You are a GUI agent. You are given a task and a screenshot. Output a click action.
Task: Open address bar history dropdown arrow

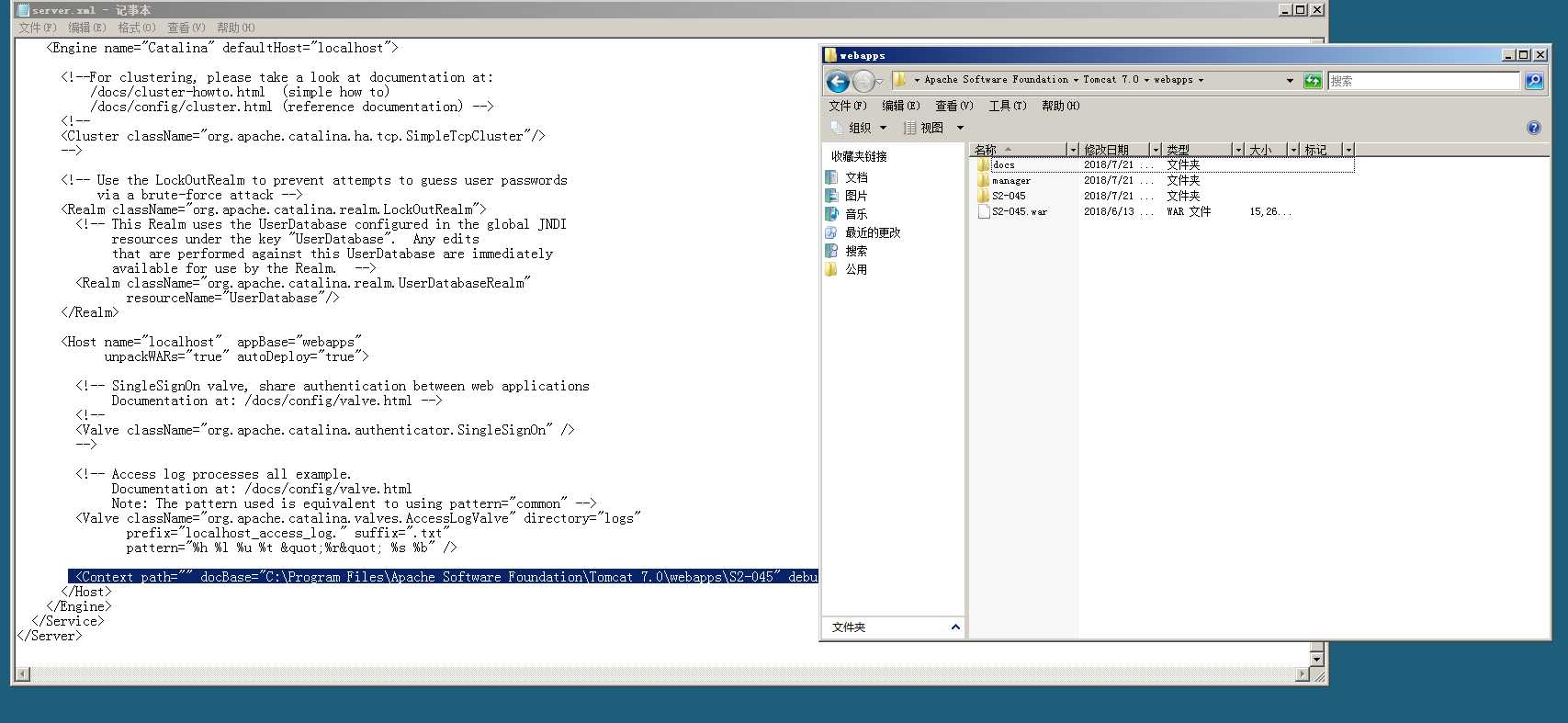coord(1290,81)
